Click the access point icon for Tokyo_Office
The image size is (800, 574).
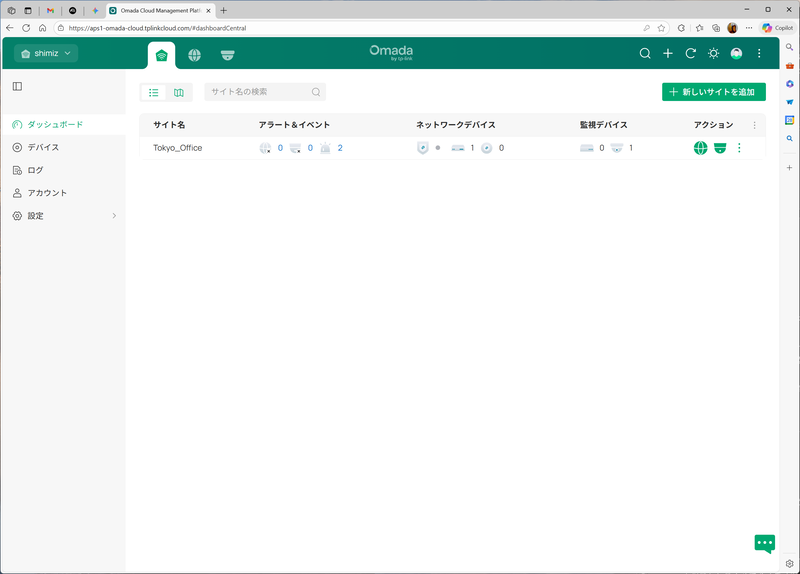pos(487,148)
